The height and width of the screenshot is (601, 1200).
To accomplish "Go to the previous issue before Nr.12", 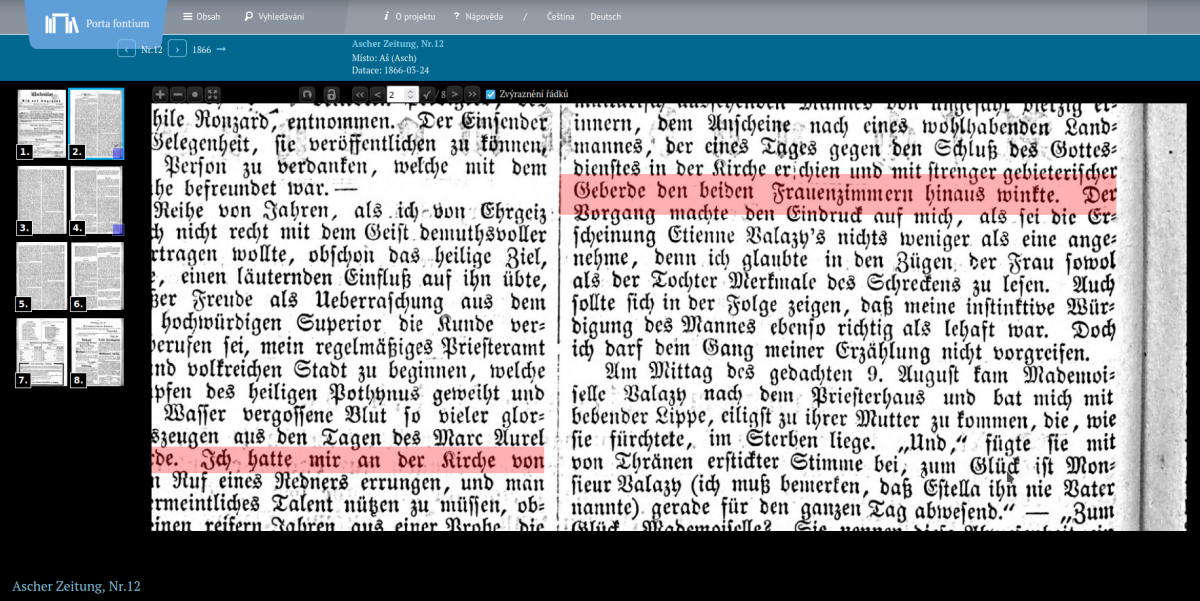I will pos(126,49).
